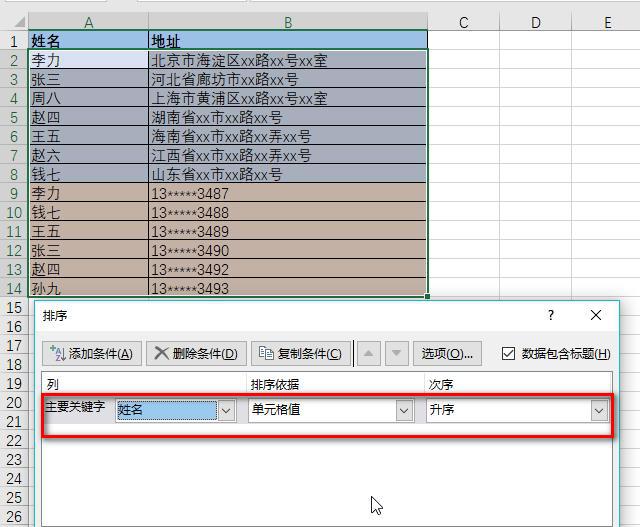Click cell 湖南省xx市xx路xx号
The width and height of the screenshot is (640, 527).
tap(288, 117)
